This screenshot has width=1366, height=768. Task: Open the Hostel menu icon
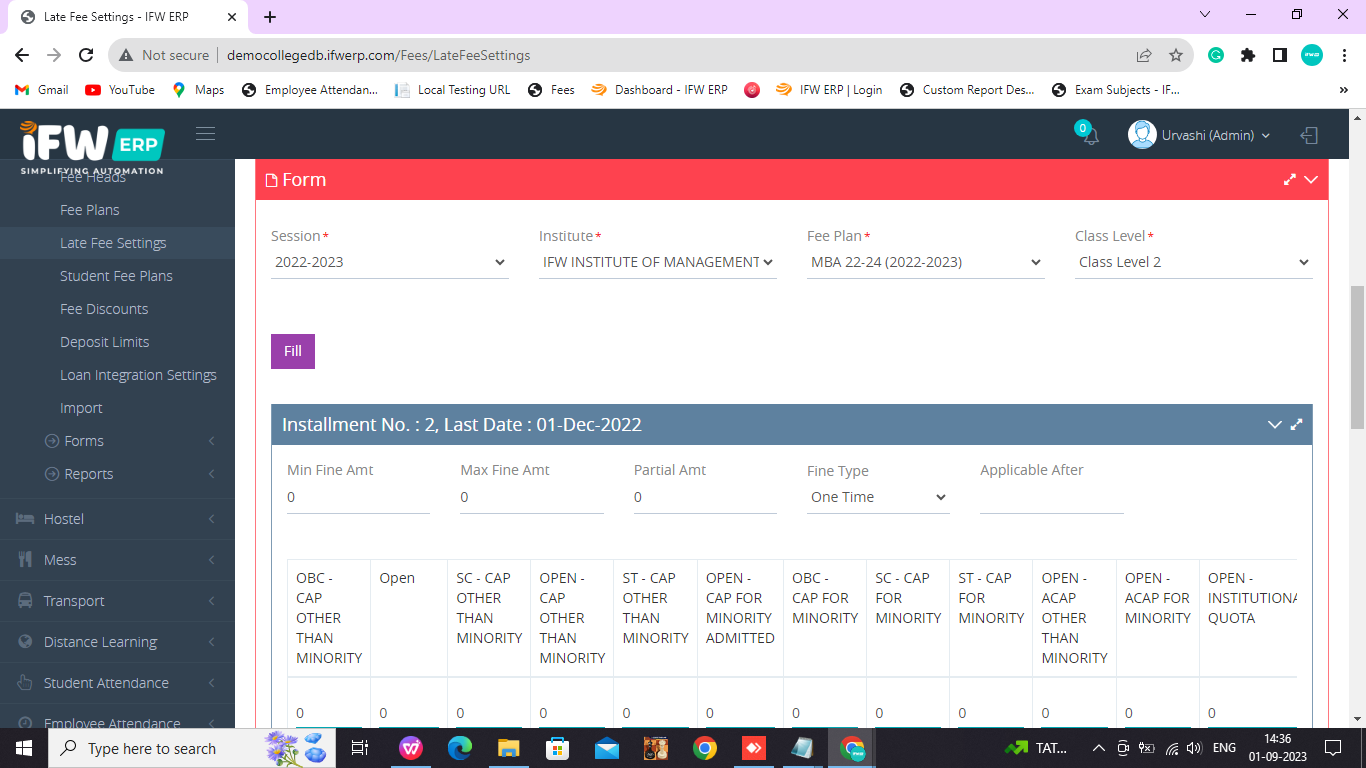24,519
